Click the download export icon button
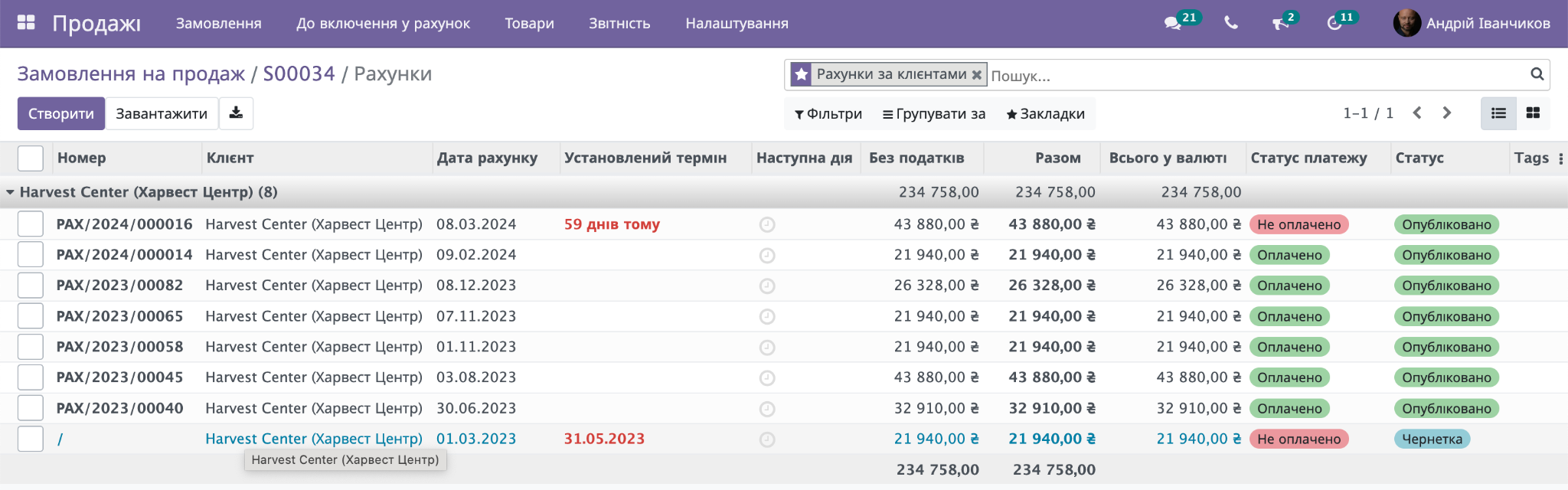1568x490 pixels. coord(236,113)
